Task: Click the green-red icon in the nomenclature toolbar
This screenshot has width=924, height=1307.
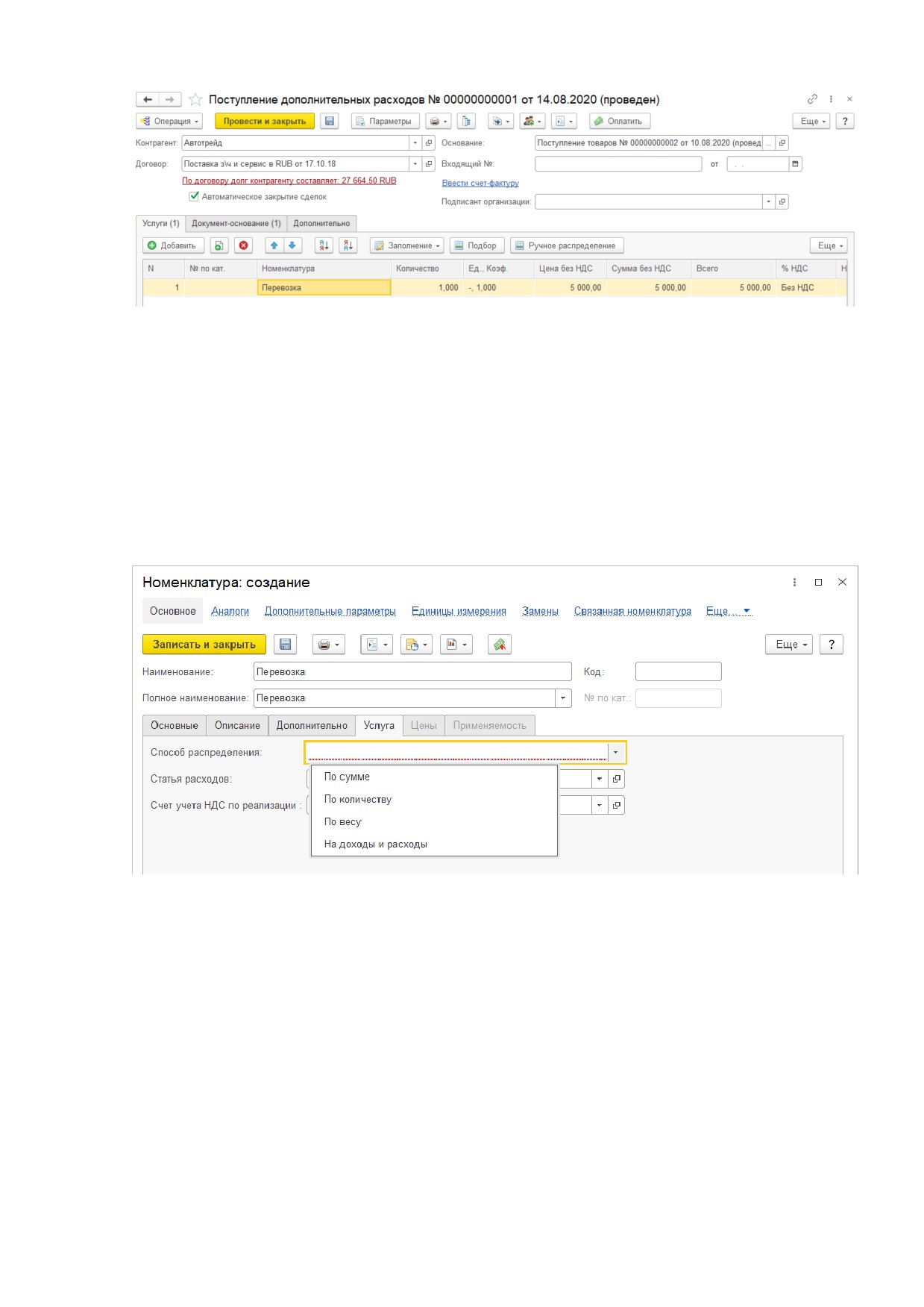Action: tap(500, 645)
